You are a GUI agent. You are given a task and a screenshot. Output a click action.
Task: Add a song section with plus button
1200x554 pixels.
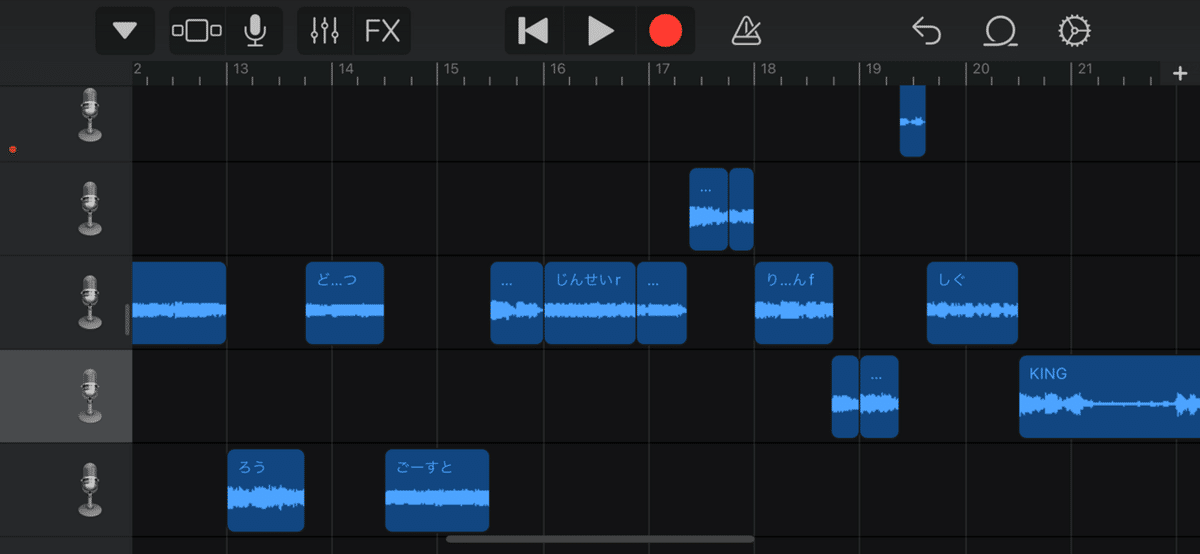(1180, 73)
